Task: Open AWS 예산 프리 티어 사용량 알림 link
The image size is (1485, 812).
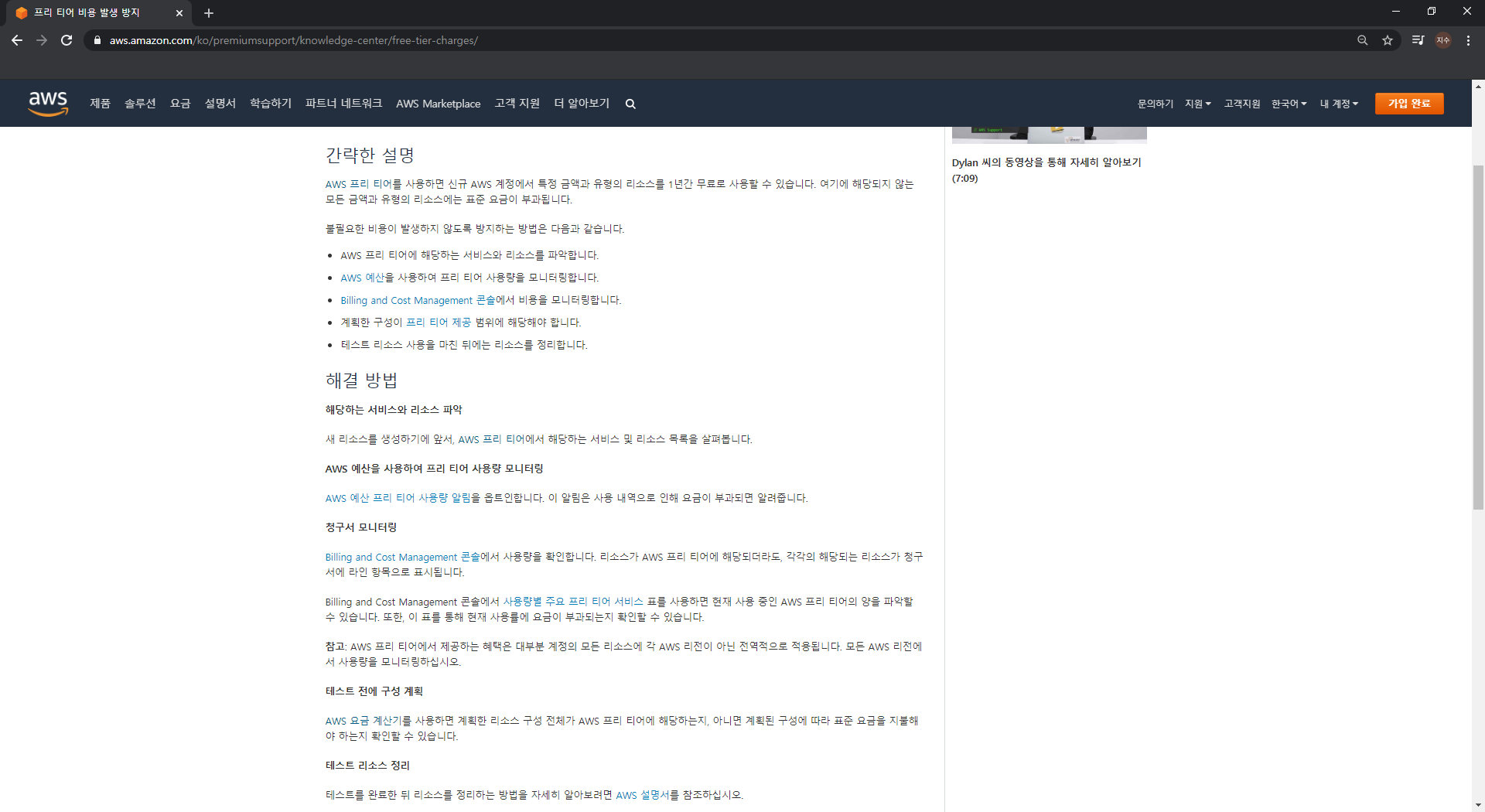Action: point(398,498)
